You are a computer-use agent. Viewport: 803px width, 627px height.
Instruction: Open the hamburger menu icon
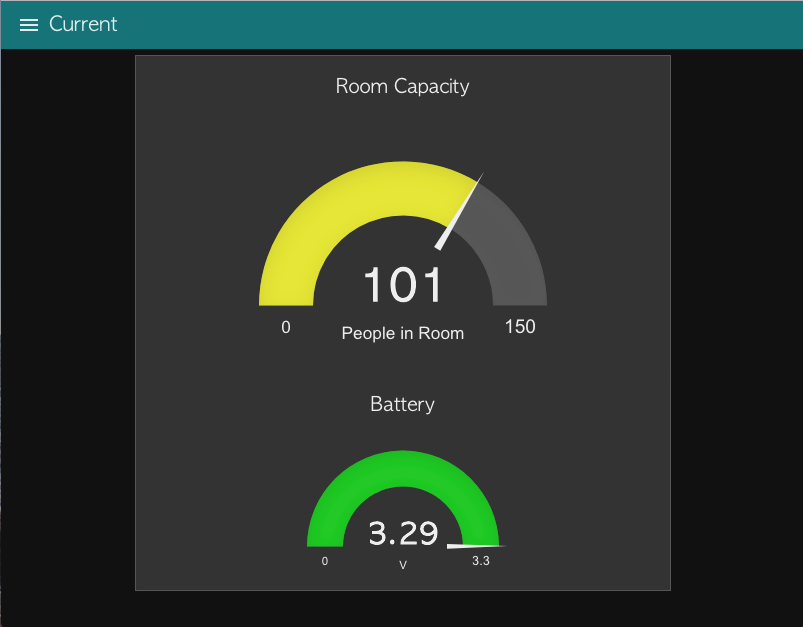(x=29, y=25)
